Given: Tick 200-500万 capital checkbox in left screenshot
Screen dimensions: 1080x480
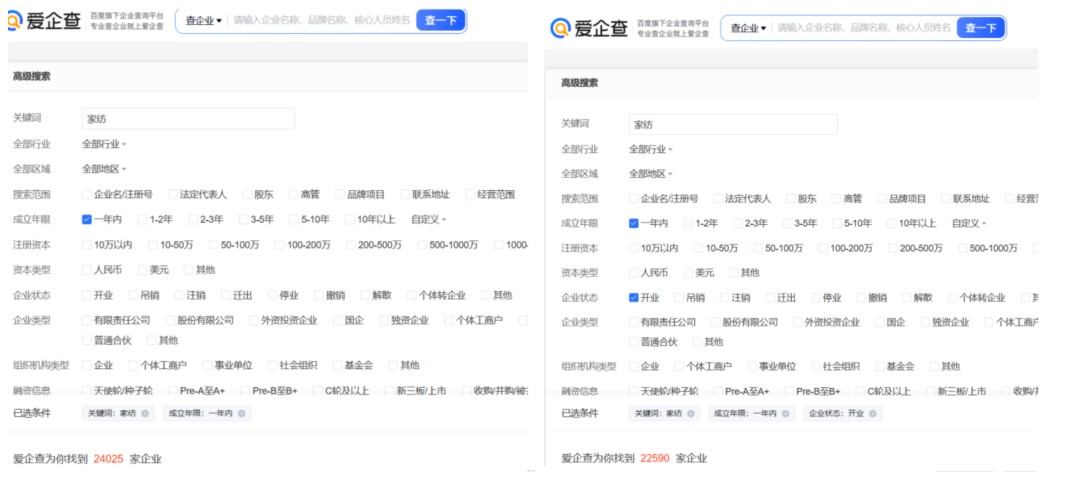Looking at the screenshot, I should tap(351, 244).
